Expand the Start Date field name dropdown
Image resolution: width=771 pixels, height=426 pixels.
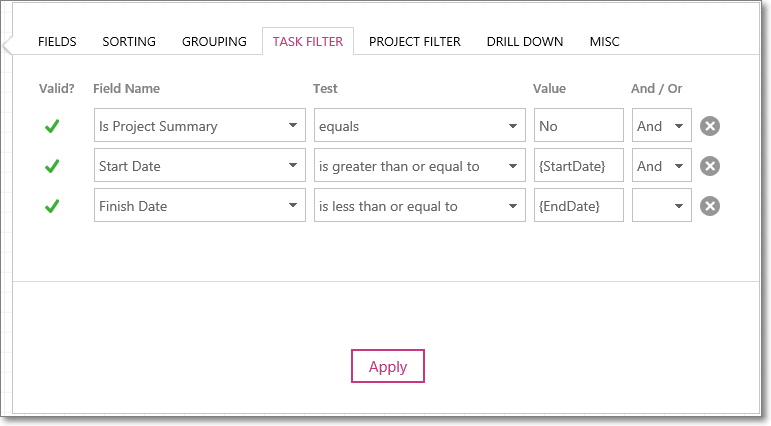click(200, 165)
